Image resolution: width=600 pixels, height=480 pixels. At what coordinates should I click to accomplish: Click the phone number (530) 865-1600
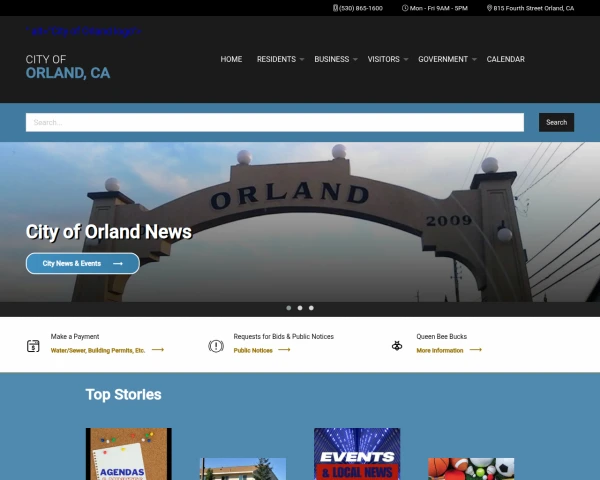(361, 8)
